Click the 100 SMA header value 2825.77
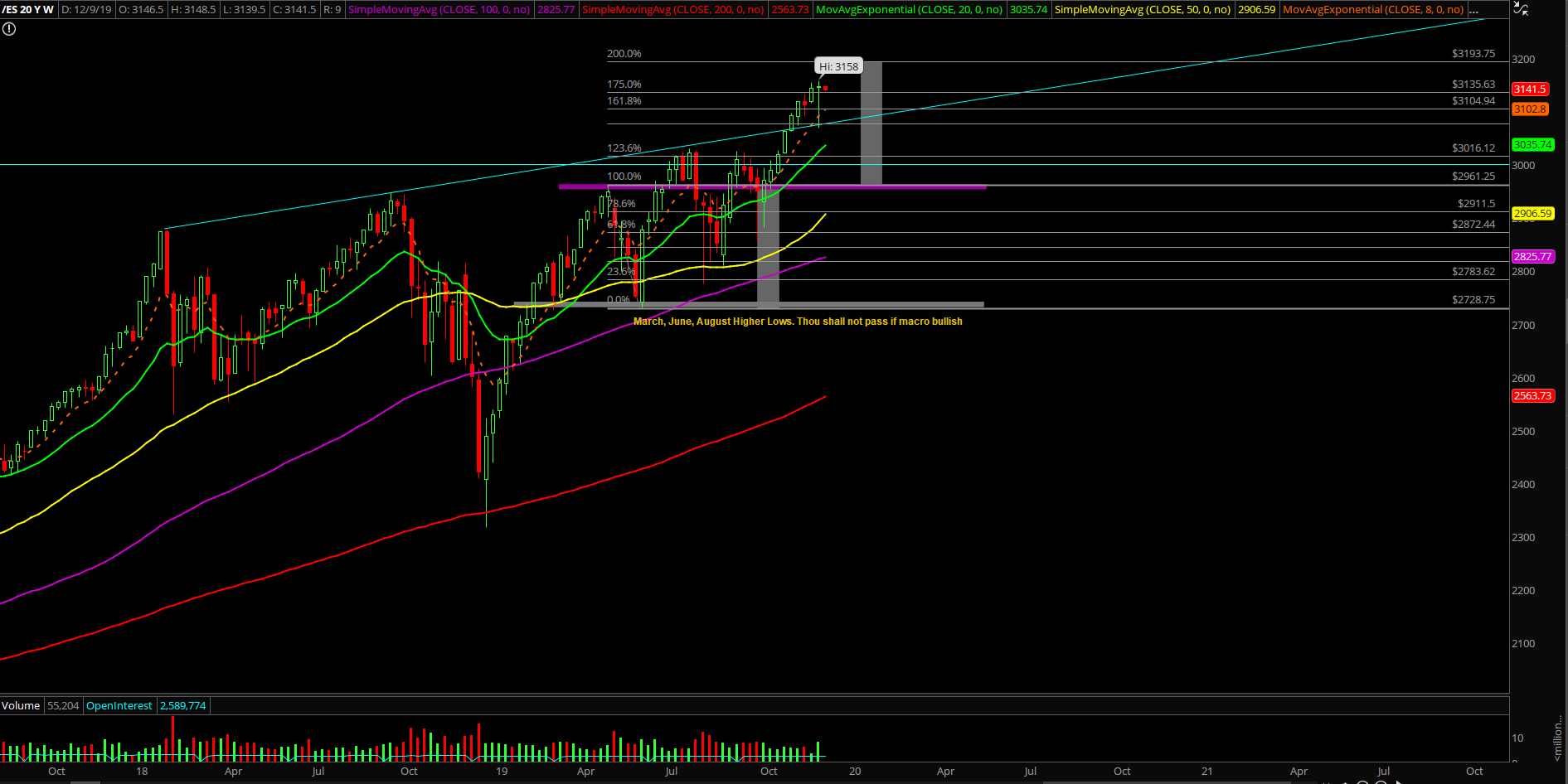The width and height of the screenshot is (1568, 784). pos(556,10)
